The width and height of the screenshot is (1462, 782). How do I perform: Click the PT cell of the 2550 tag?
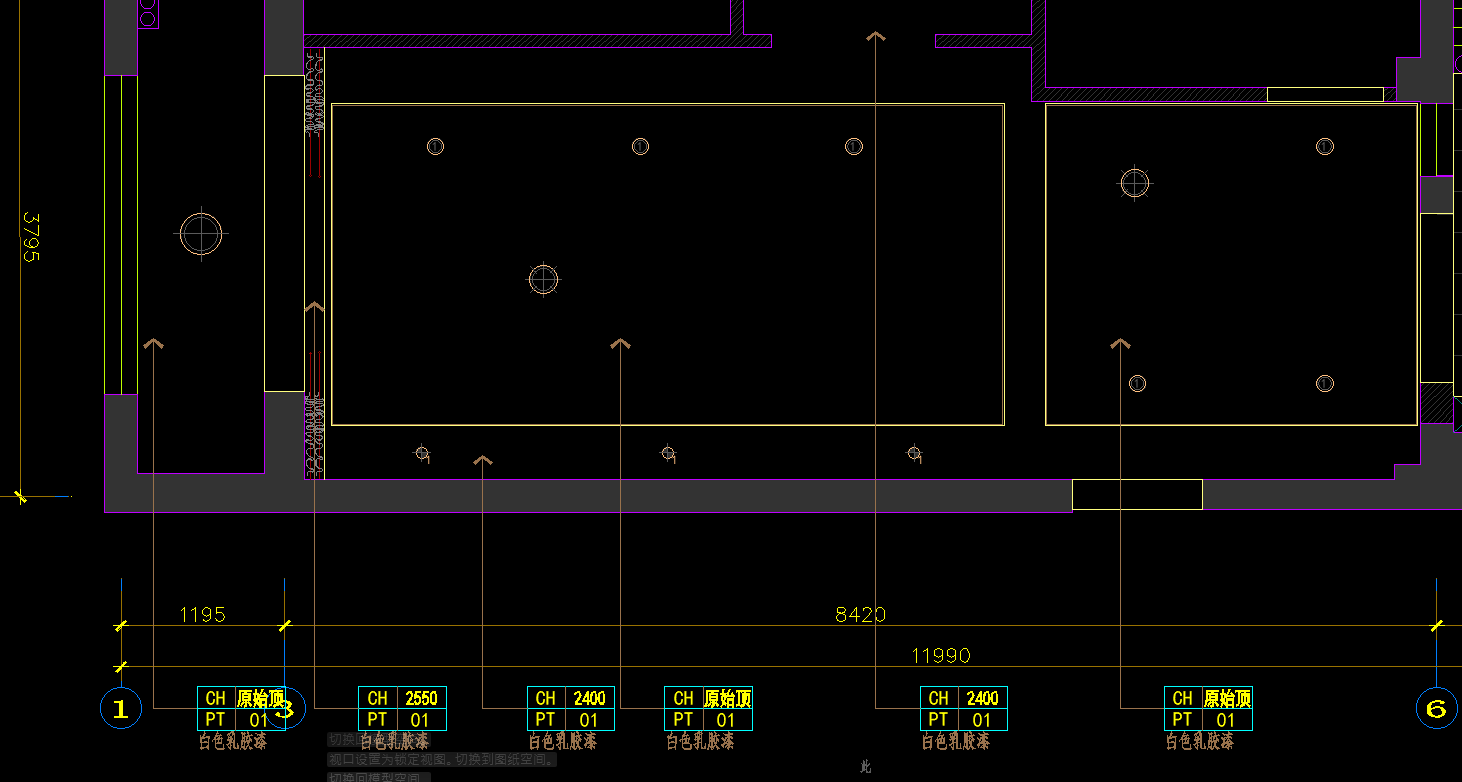[x=377, y=720]
